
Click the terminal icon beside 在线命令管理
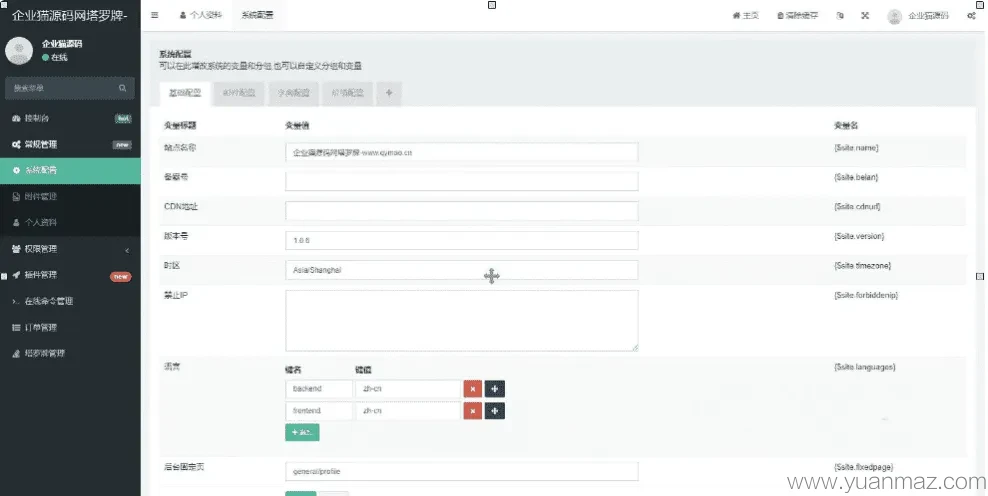point(16,301)
